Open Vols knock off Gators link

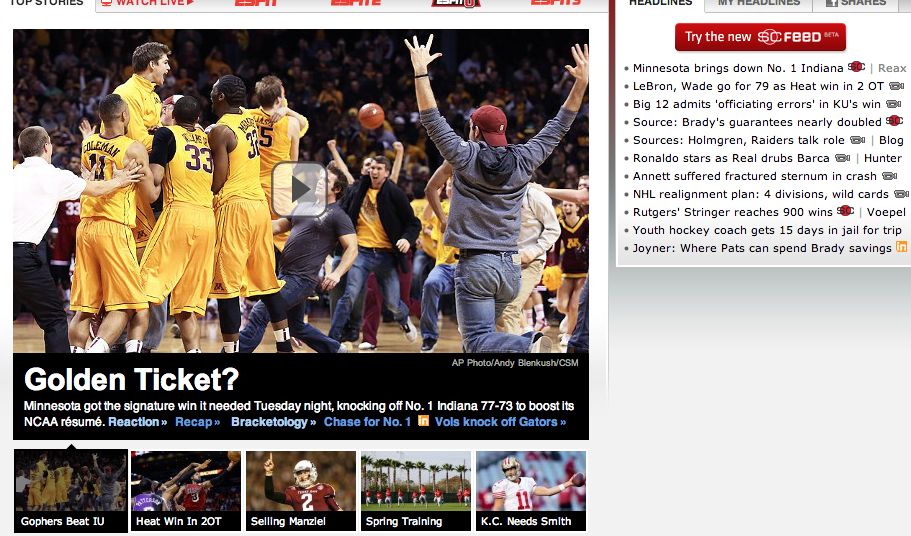pyautogui.click(x=500, y=422)
